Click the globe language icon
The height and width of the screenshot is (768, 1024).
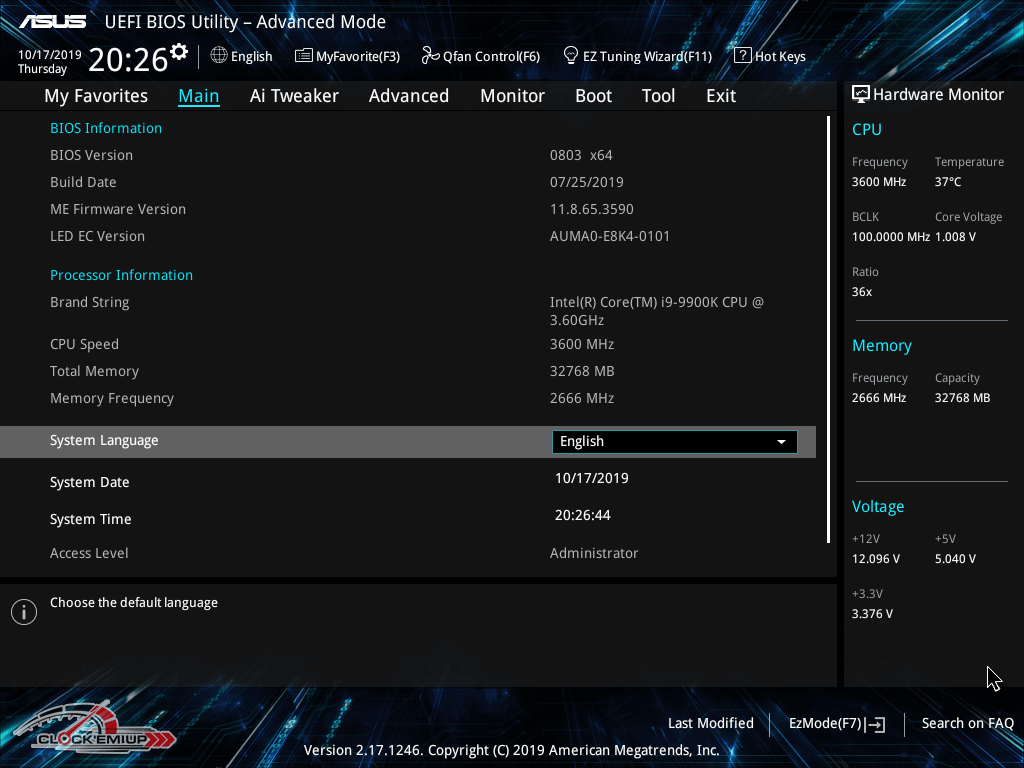tap(219, 56)
